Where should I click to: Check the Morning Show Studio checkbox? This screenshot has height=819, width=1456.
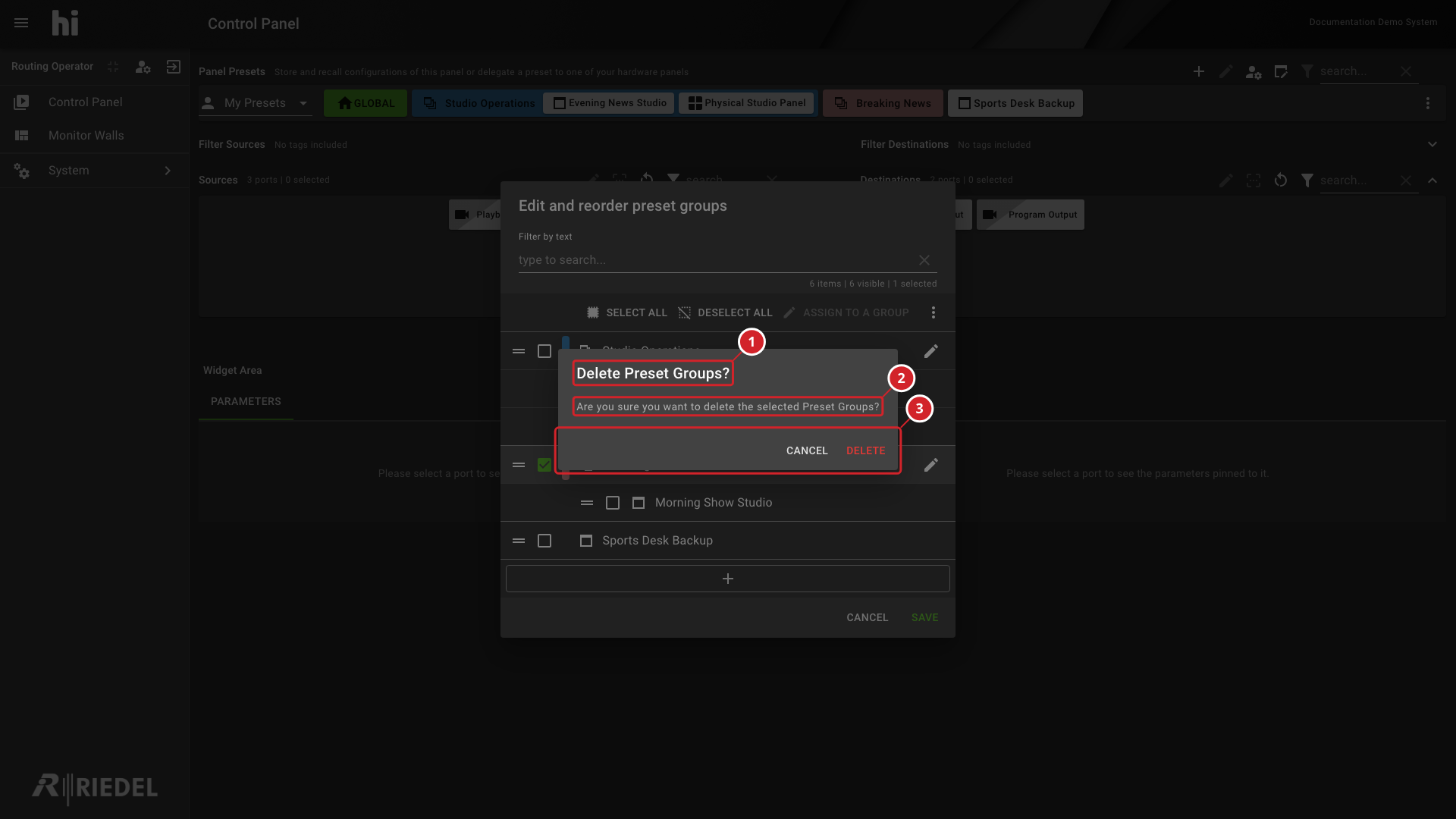coord(613,503)
